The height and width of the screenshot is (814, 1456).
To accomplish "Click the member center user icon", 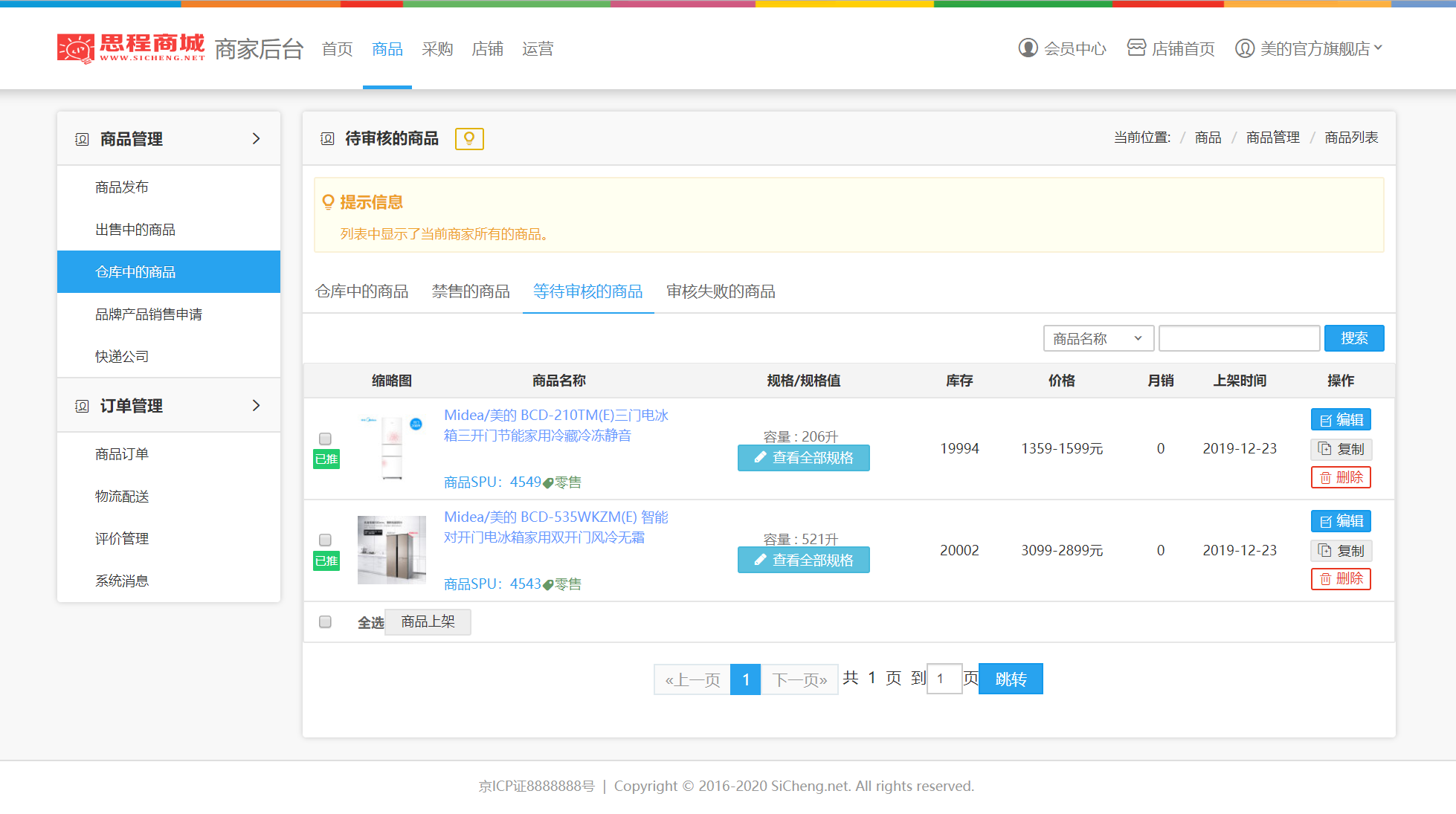I will [1028, 48].
